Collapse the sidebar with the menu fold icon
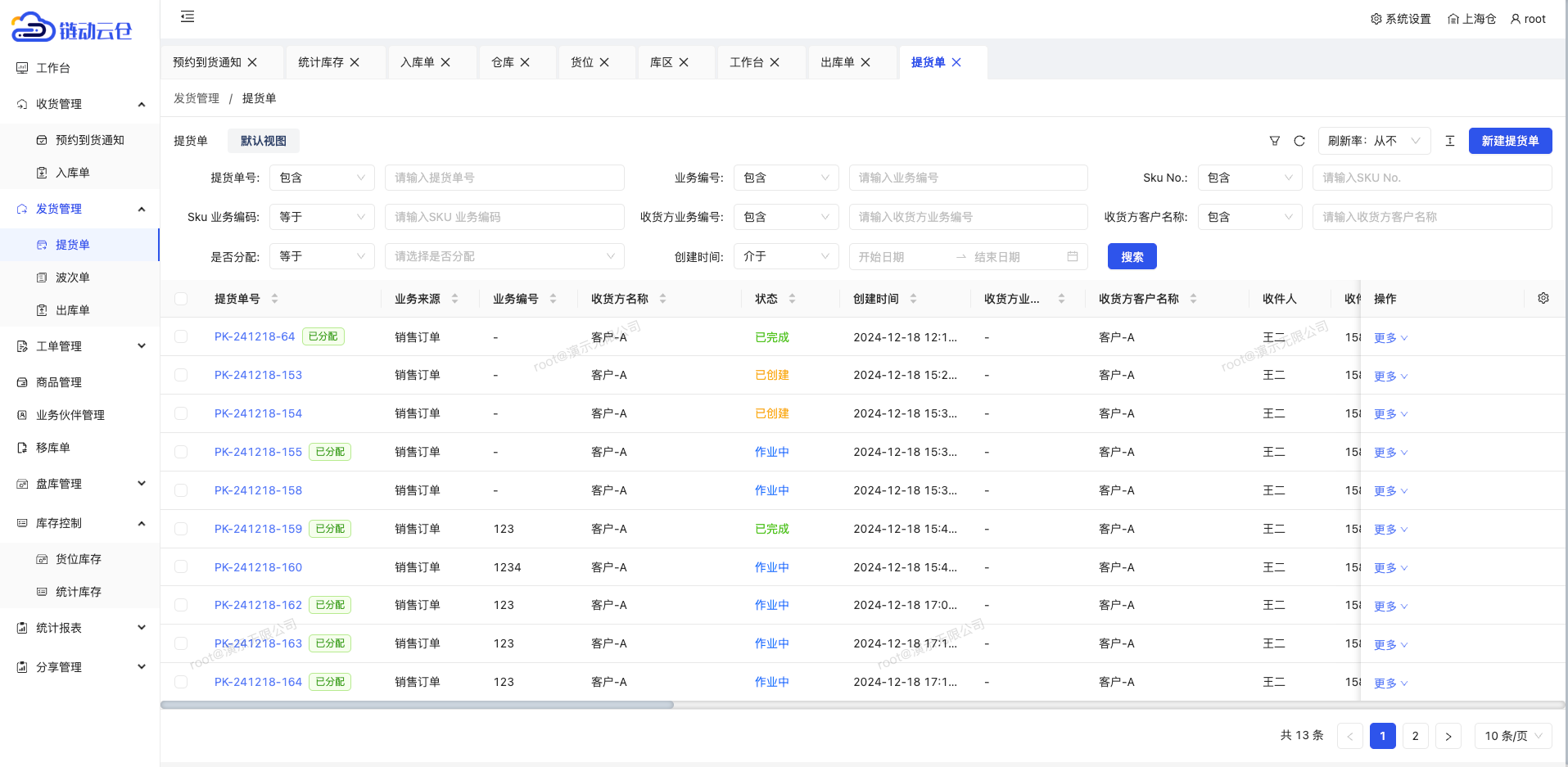This screenshot has width=1568, height=767. 188,17
